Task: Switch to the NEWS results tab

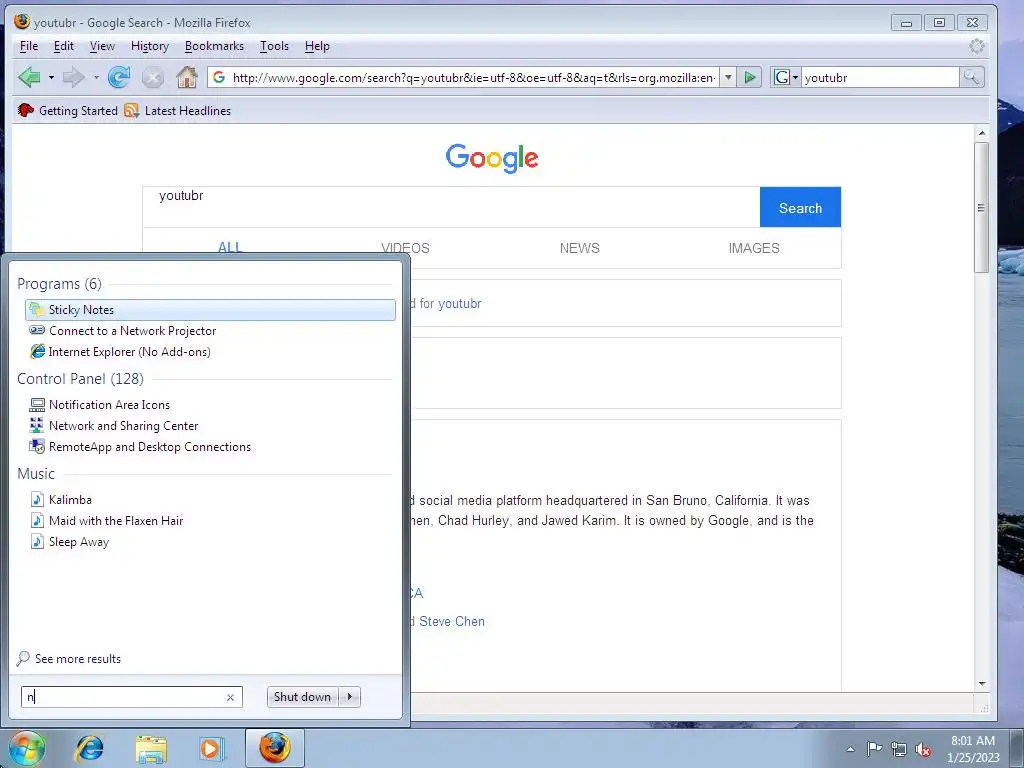Action: 579,248
